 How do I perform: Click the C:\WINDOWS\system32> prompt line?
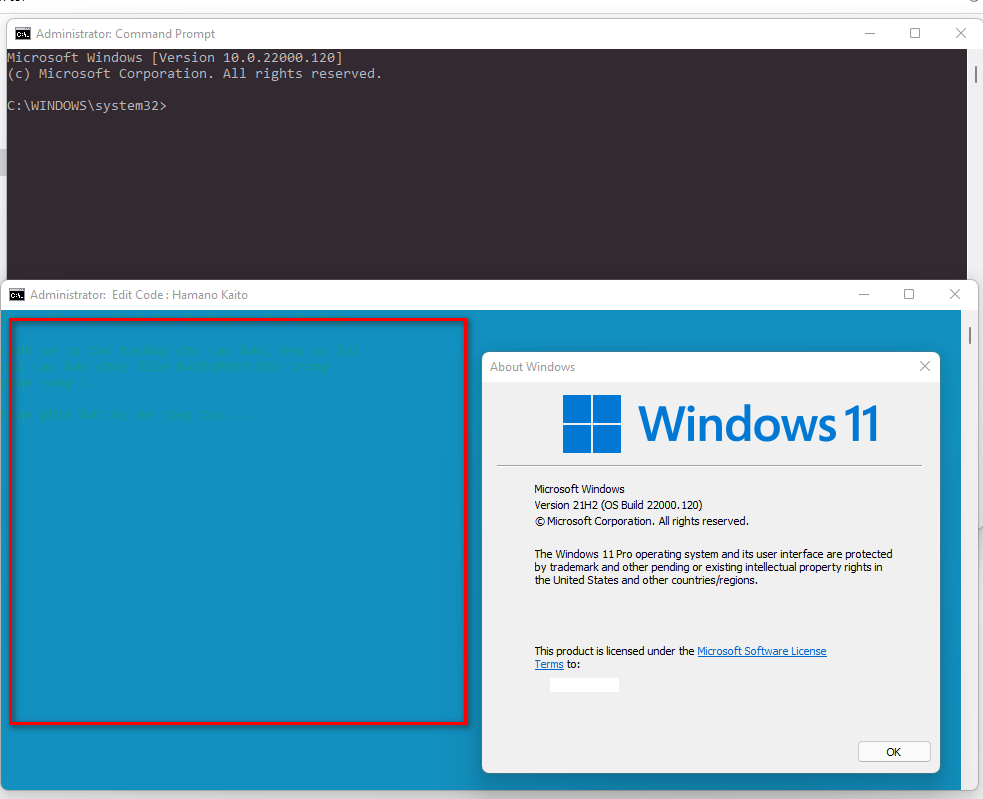coord(87,105)
